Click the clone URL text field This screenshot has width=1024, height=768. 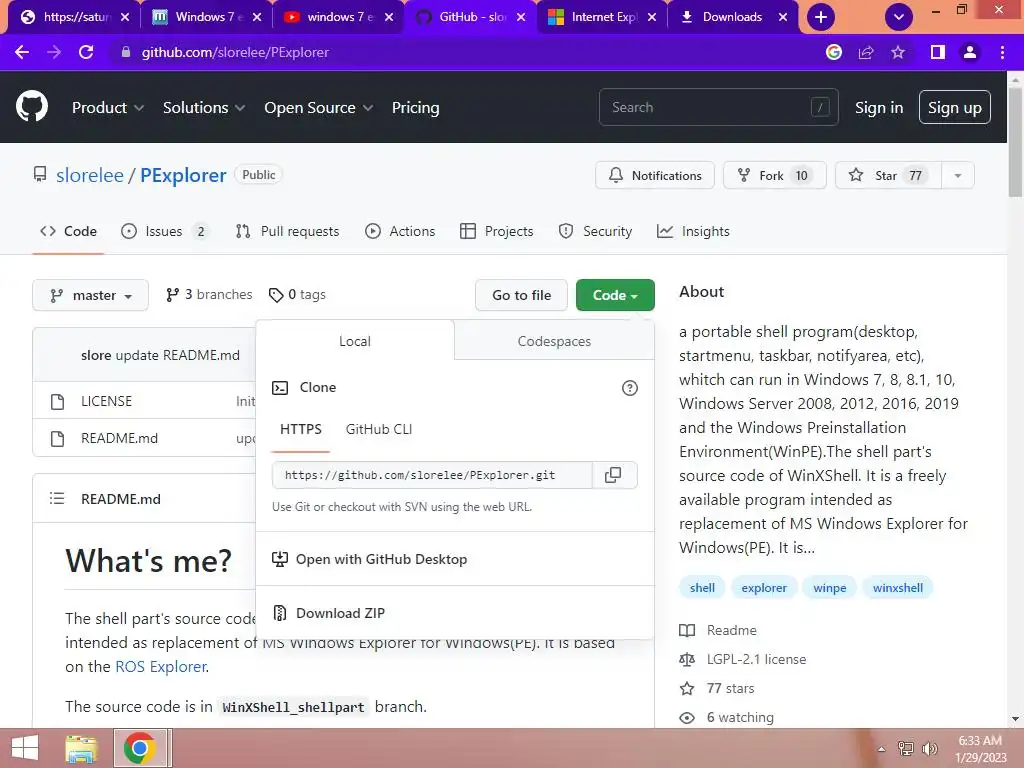(x=432, y=475)
